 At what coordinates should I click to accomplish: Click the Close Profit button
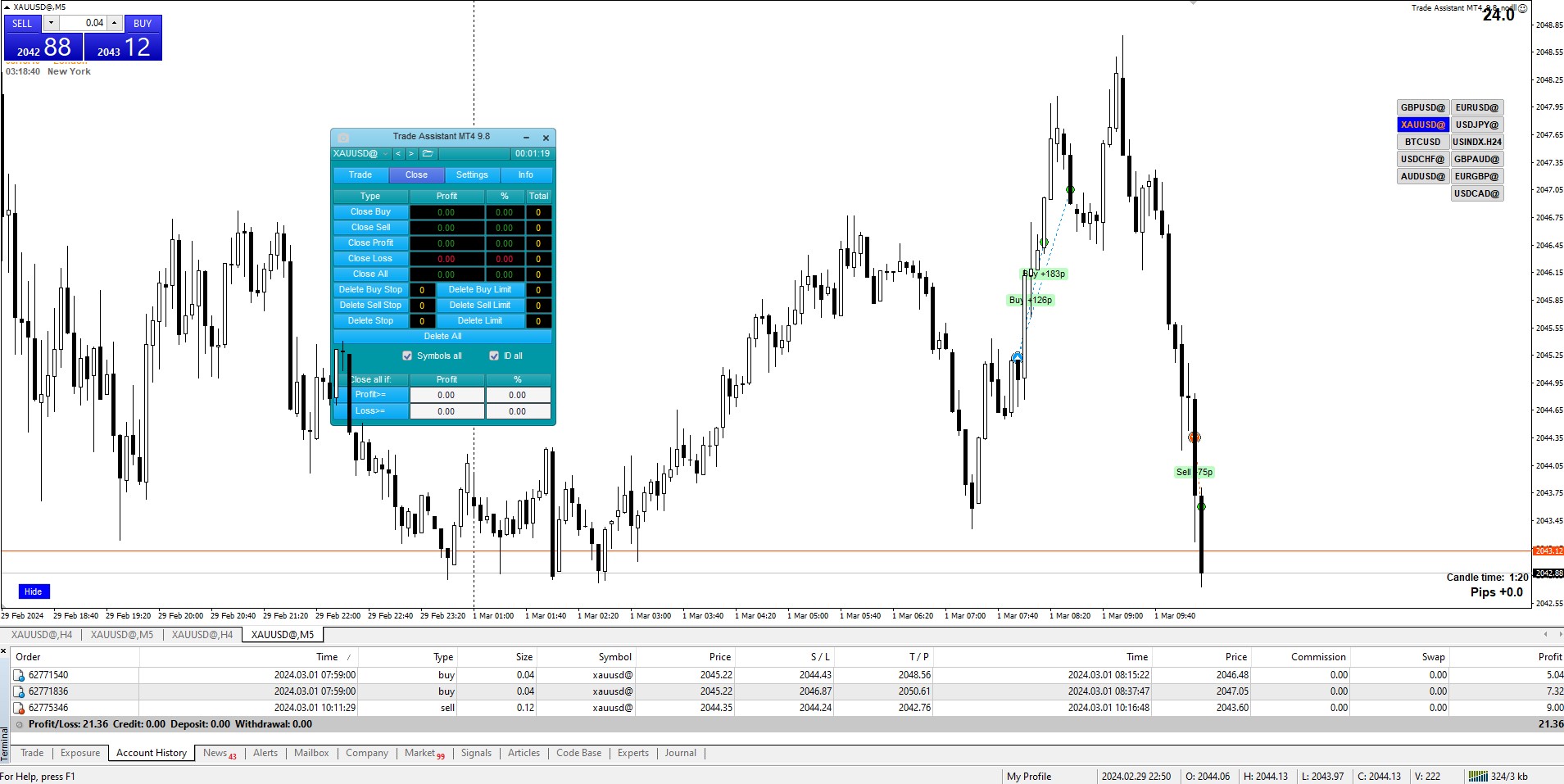(x=371, y=243)
